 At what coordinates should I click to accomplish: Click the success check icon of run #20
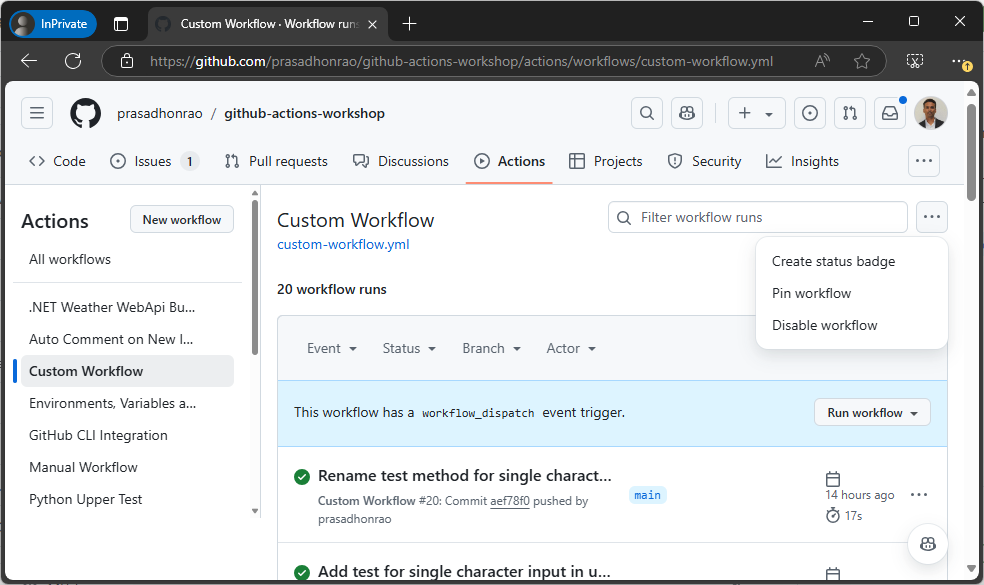pyautogui.click(x=302, y=477)
